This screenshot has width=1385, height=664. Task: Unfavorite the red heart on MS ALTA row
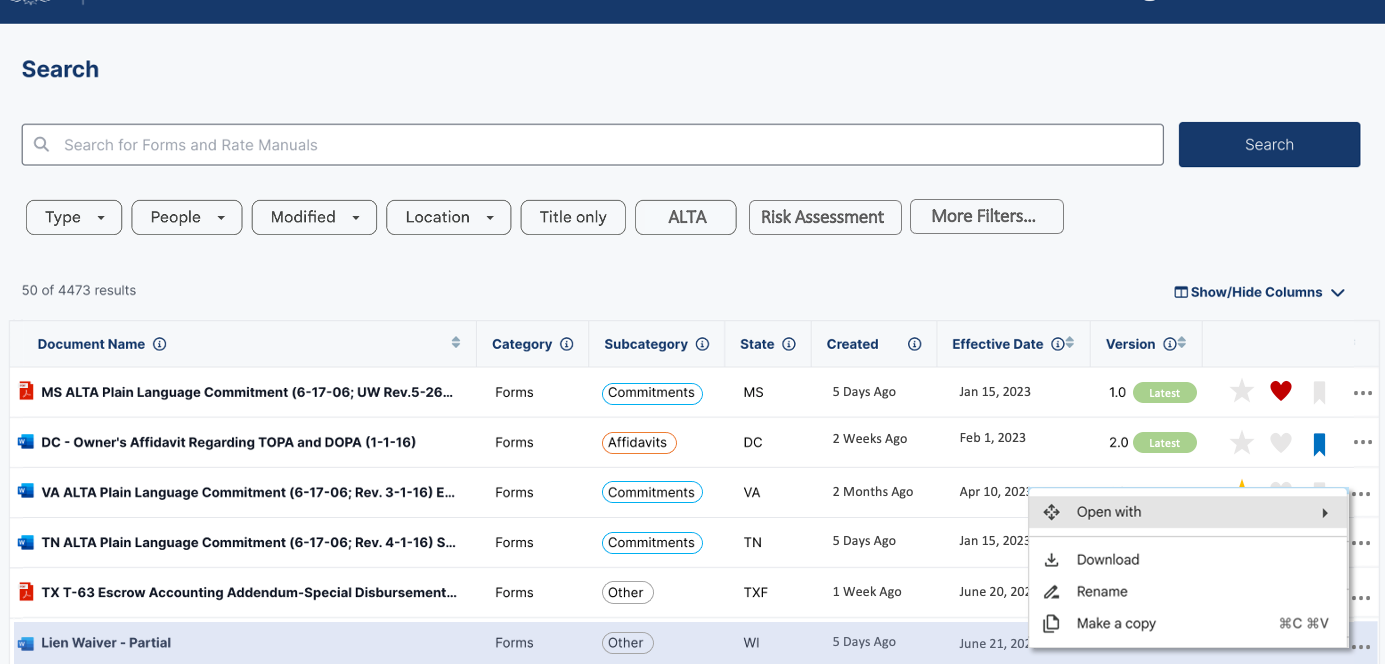[x=1281, y=390]
